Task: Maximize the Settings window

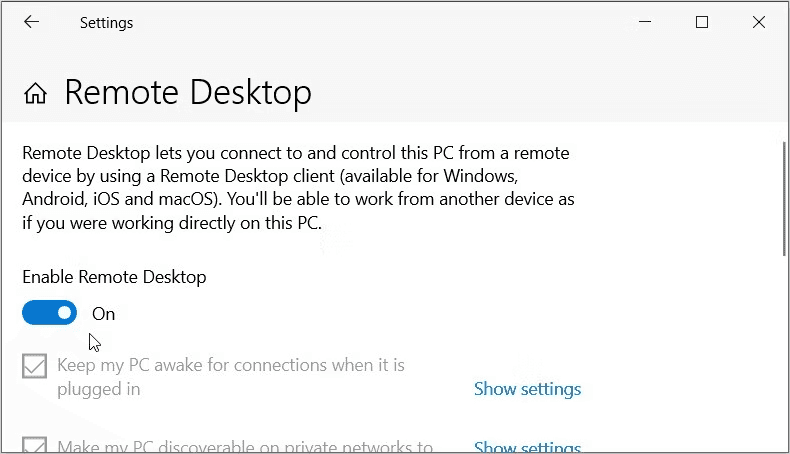Action: click(702, 22)
